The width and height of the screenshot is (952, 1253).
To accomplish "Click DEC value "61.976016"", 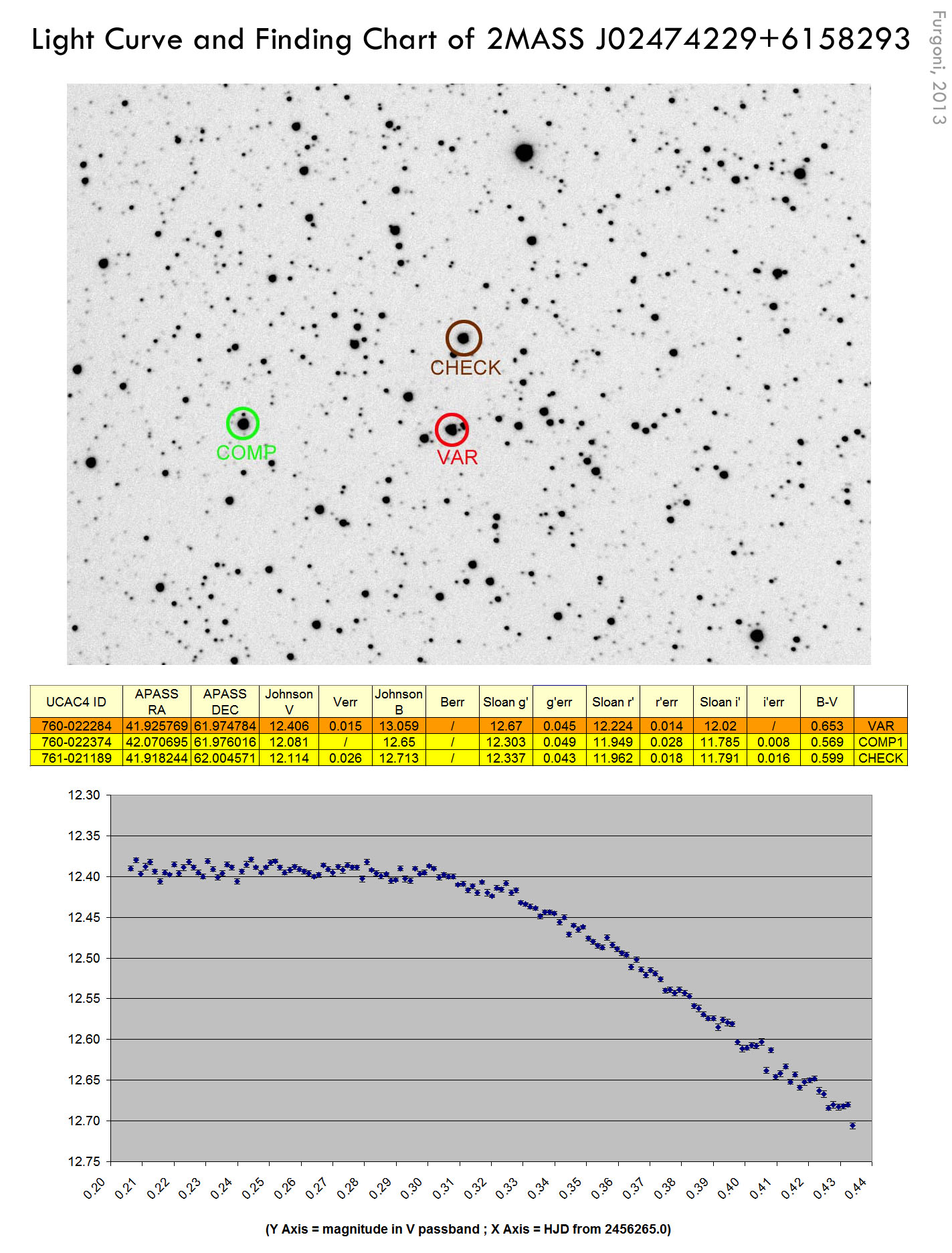I will pos(225,742).
